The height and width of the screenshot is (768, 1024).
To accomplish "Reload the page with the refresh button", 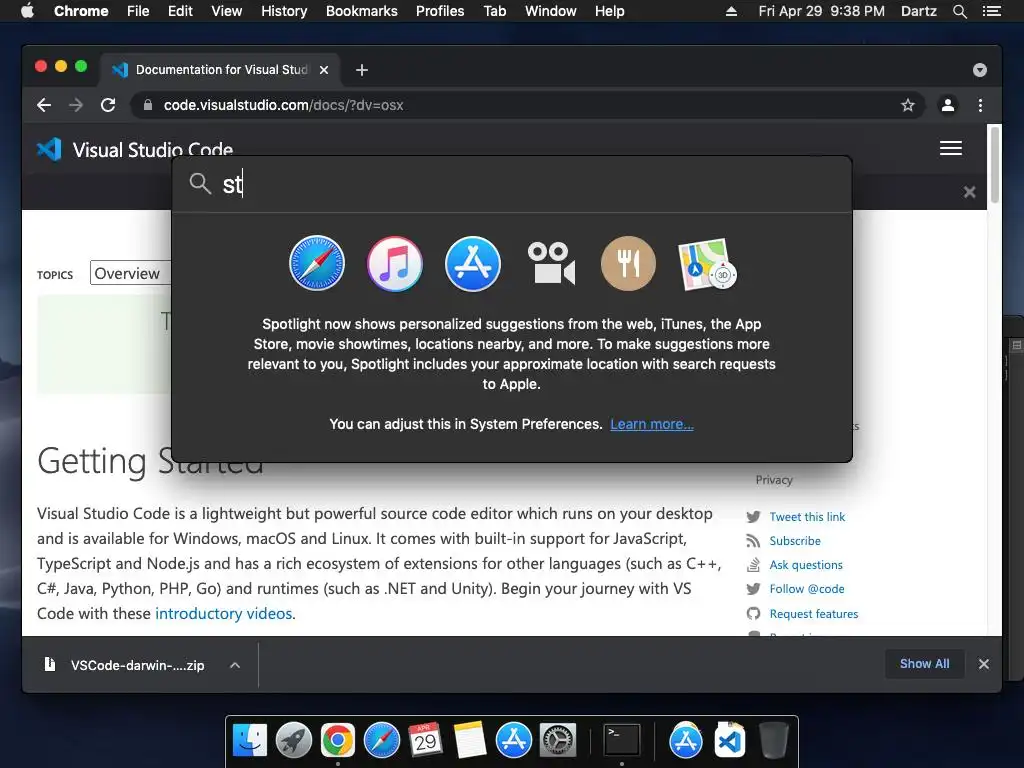I will [x=108, y=105].
